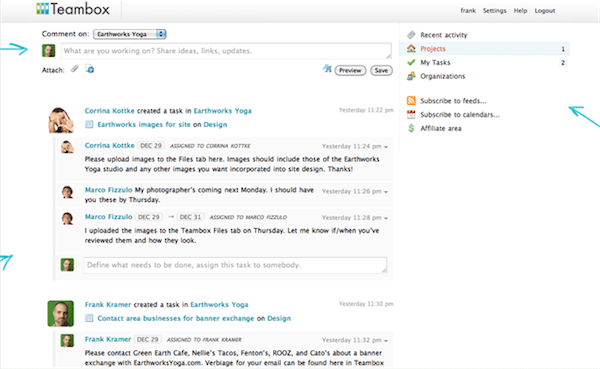Viewport: 600px width, 369px height.
Task: Click Logout in the top navigation
Action: point(545,11)
